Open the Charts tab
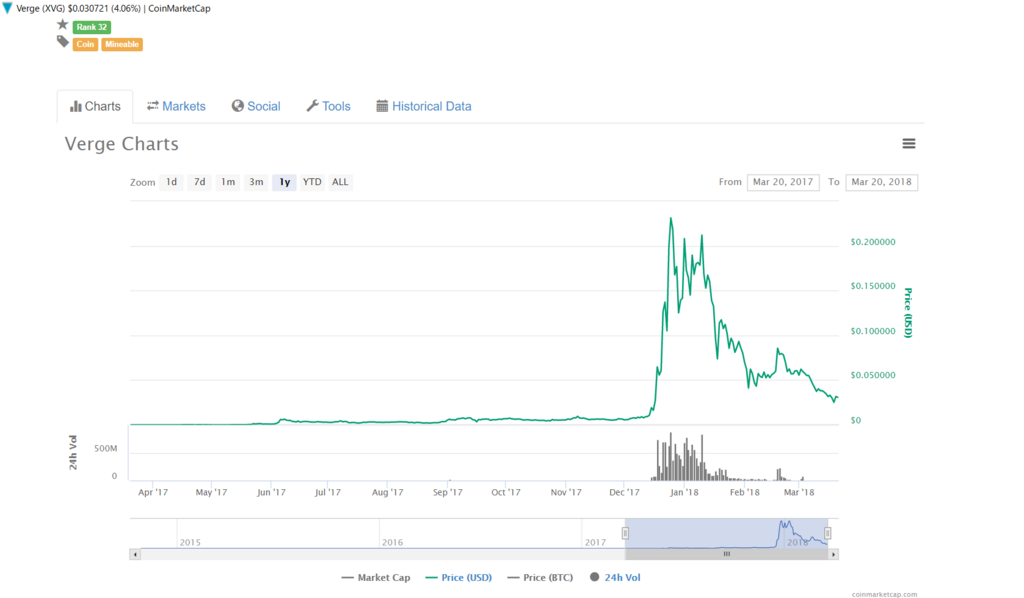Viewport: 1024px width, 598px height. pos(95,106)
